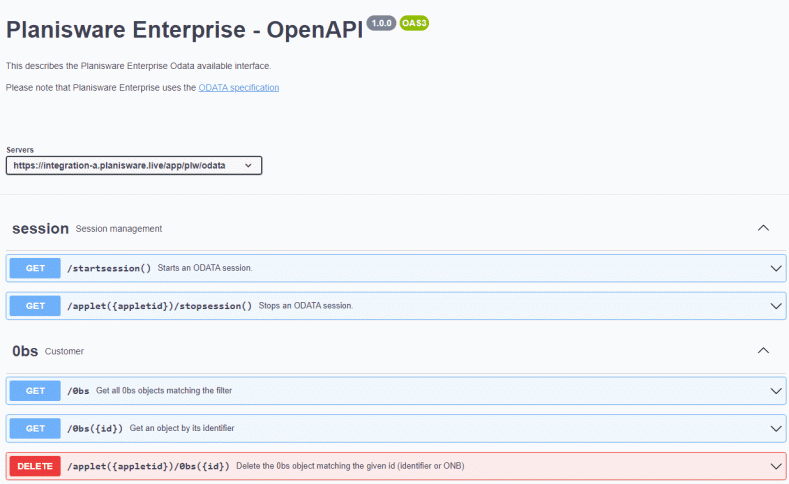Click GET button for /0bs filter
Screen dimensions: 789x484
point(35,391)
